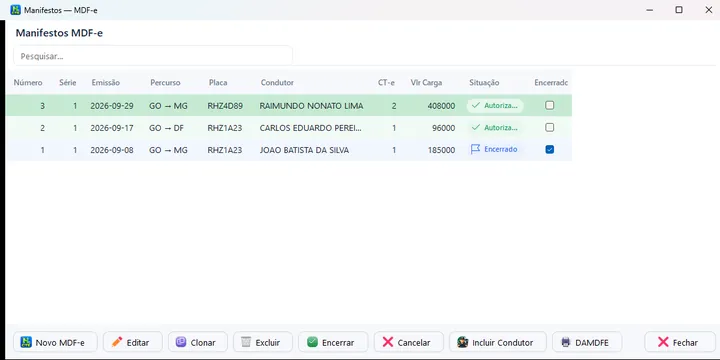This screenshot has height=360, width=720.
Task: Click emission date 2026-09-08
Action: 112,150
